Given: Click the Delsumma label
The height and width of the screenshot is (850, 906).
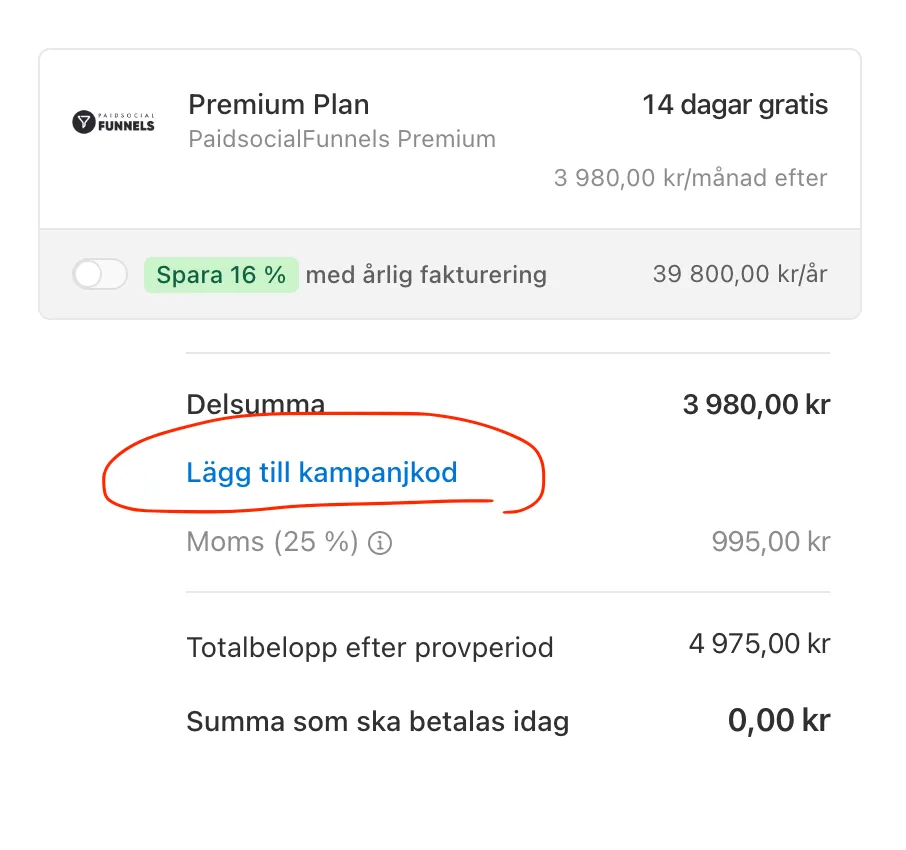Looking at the screenshot, I should coord(255,404).
